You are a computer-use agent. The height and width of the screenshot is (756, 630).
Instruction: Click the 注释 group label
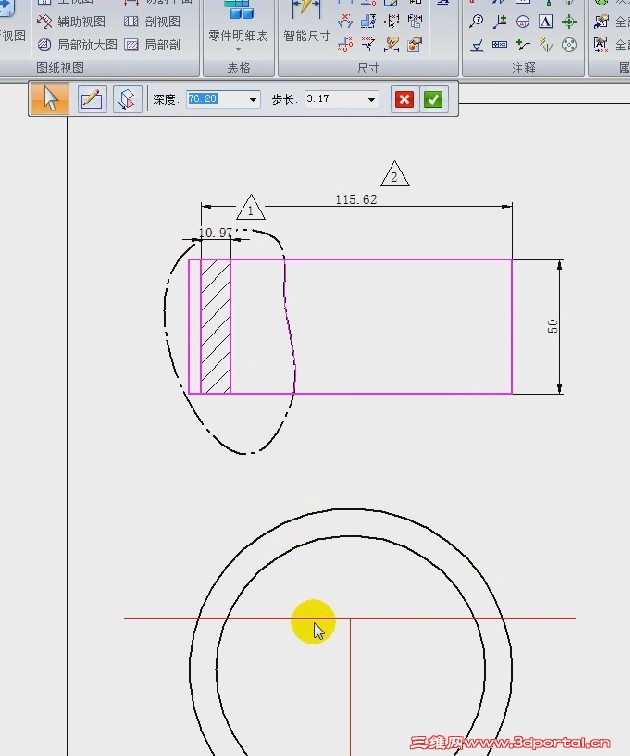(x=524, y=68)
